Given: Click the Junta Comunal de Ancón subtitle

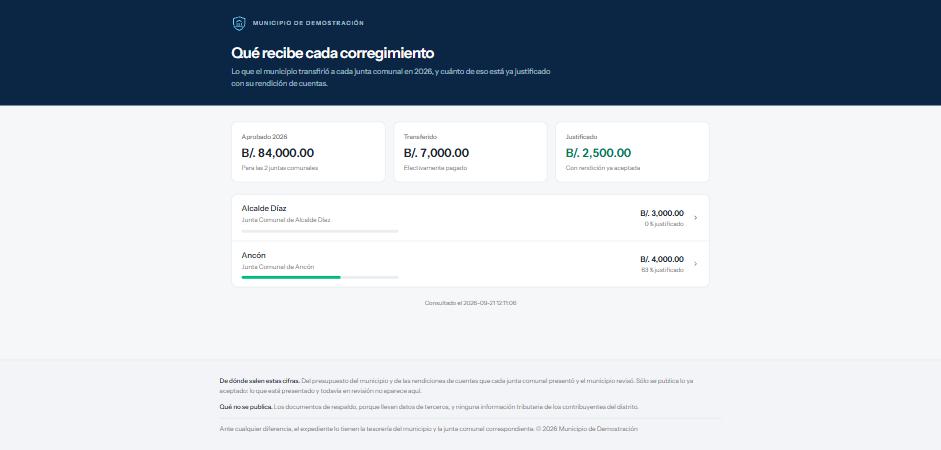Looking at the screenshot, I should click(277, 267).
